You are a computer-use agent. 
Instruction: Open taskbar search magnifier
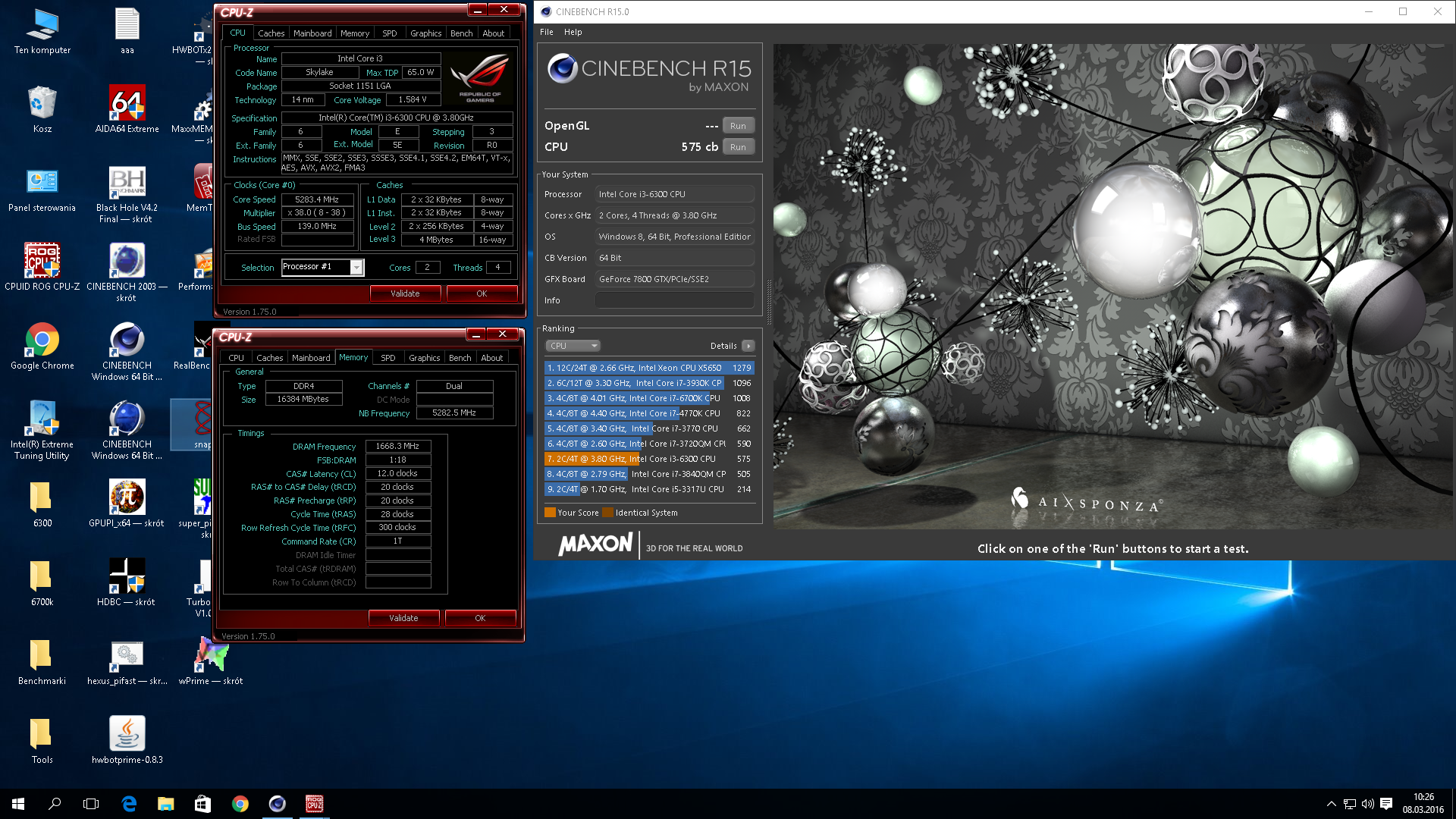tap(55, 804)
